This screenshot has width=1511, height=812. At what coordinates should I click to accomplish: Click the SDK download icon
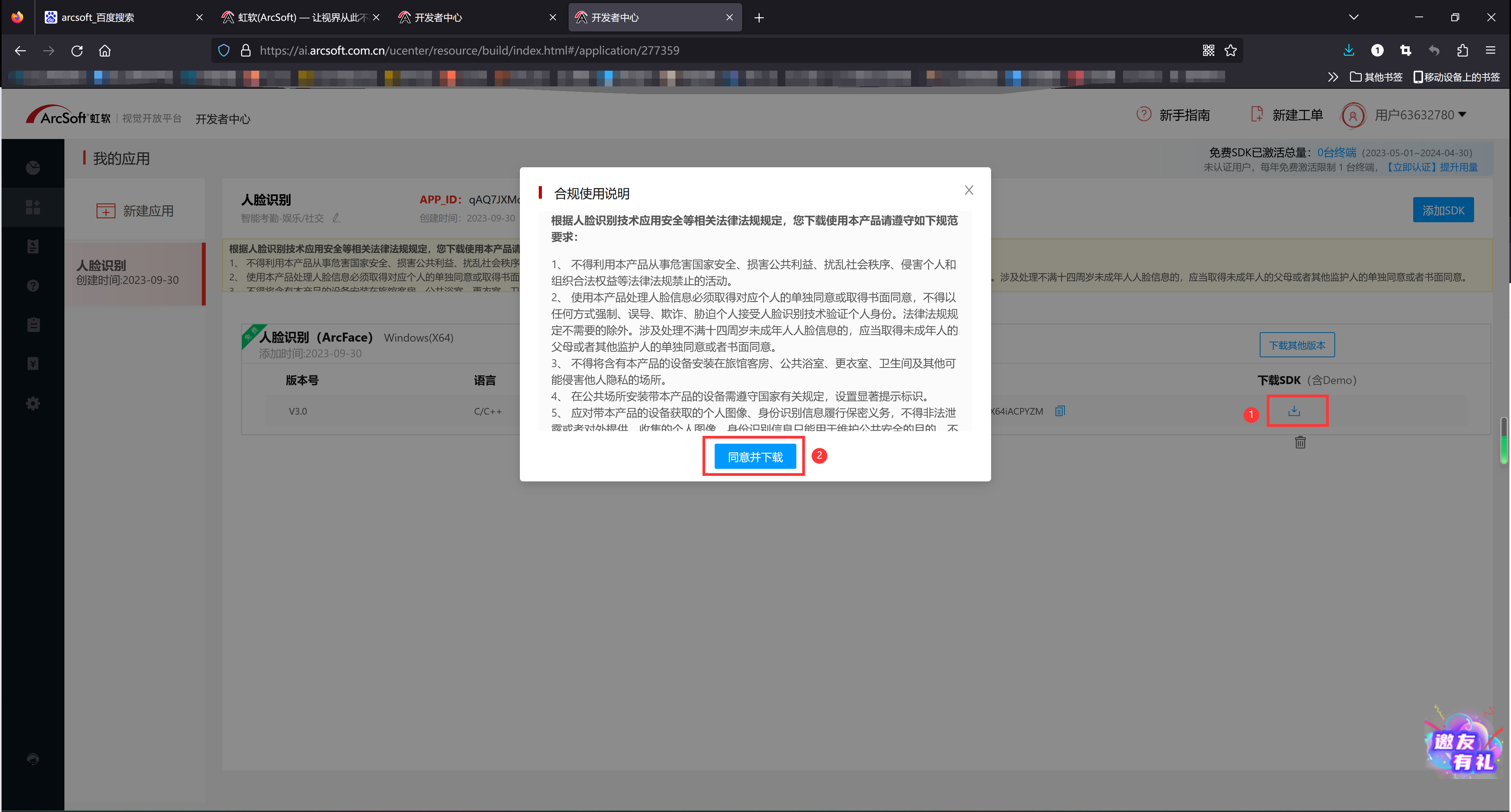click(x=1294, y=411)
